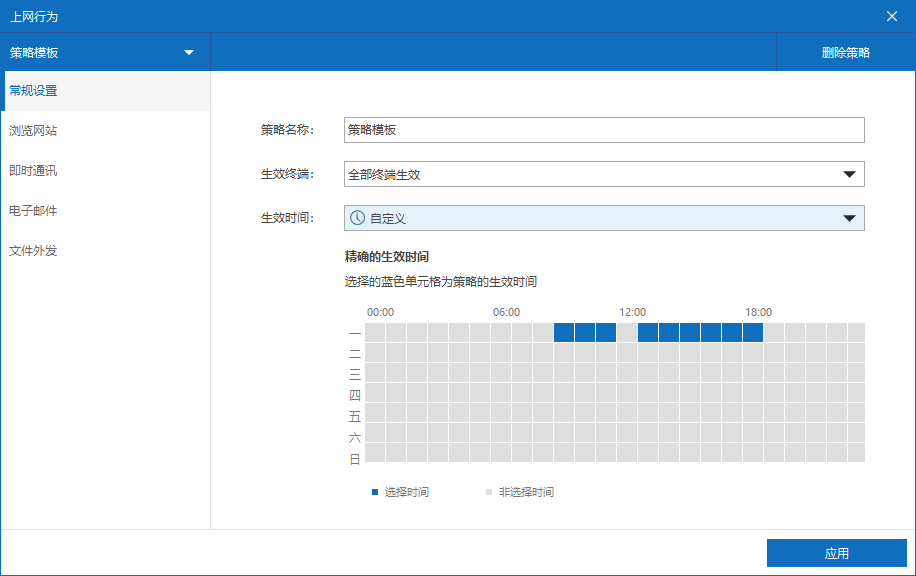Select the Sunday cell under 00:00
The height and width of the screenshot is (576, 916).
pos(375,454)
